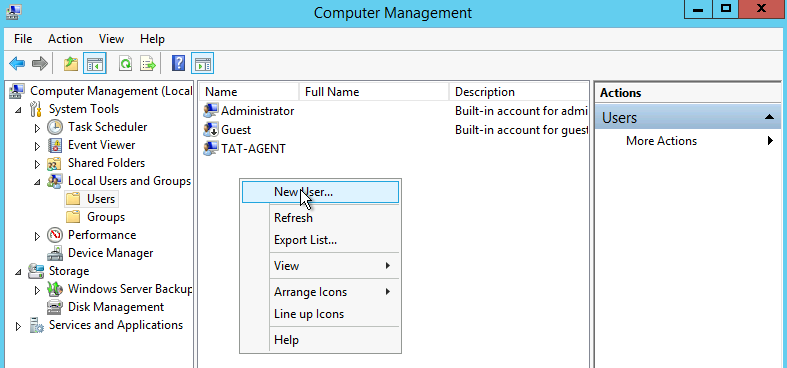
Task: Collapse the Users section in Actions pane
Action: pos(768,117)
